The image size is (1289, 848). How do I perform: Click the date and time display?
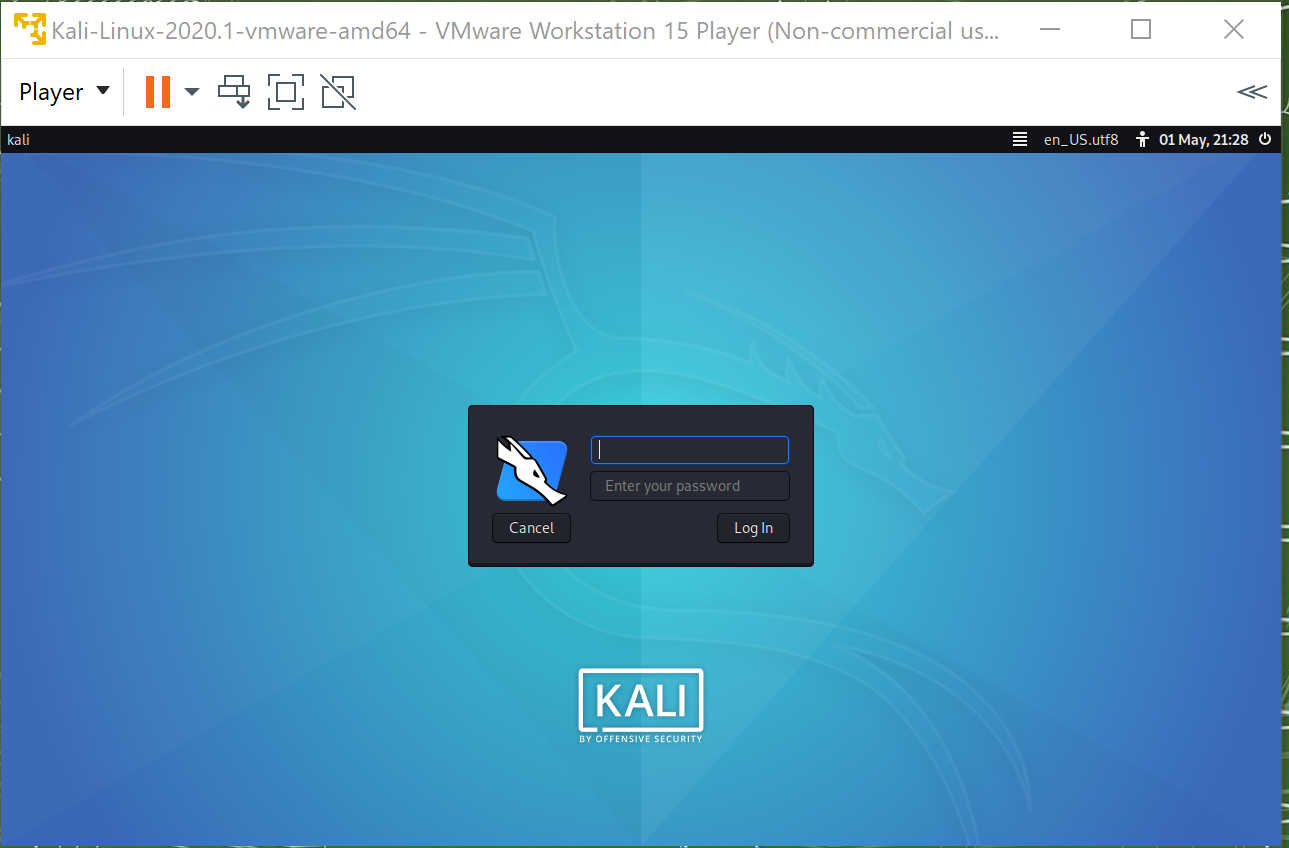[1203, 140]
